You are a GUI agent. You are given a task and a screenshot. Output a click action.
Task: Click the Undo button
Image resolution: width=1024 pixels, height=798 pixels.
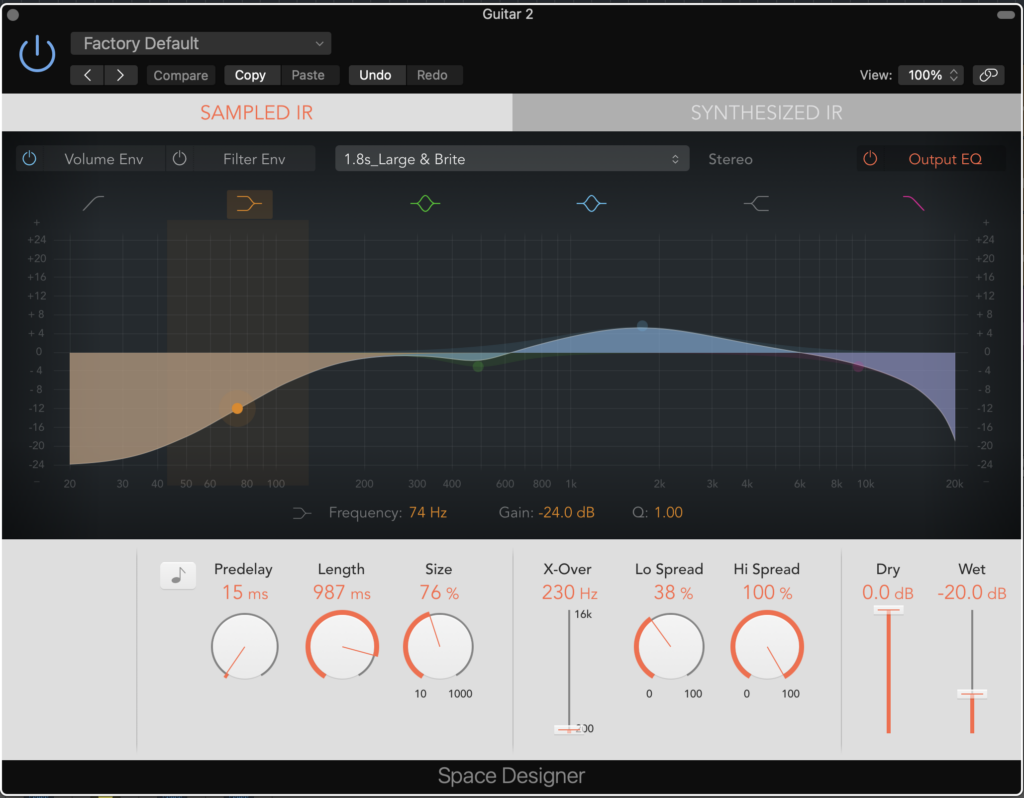[375, 75]
